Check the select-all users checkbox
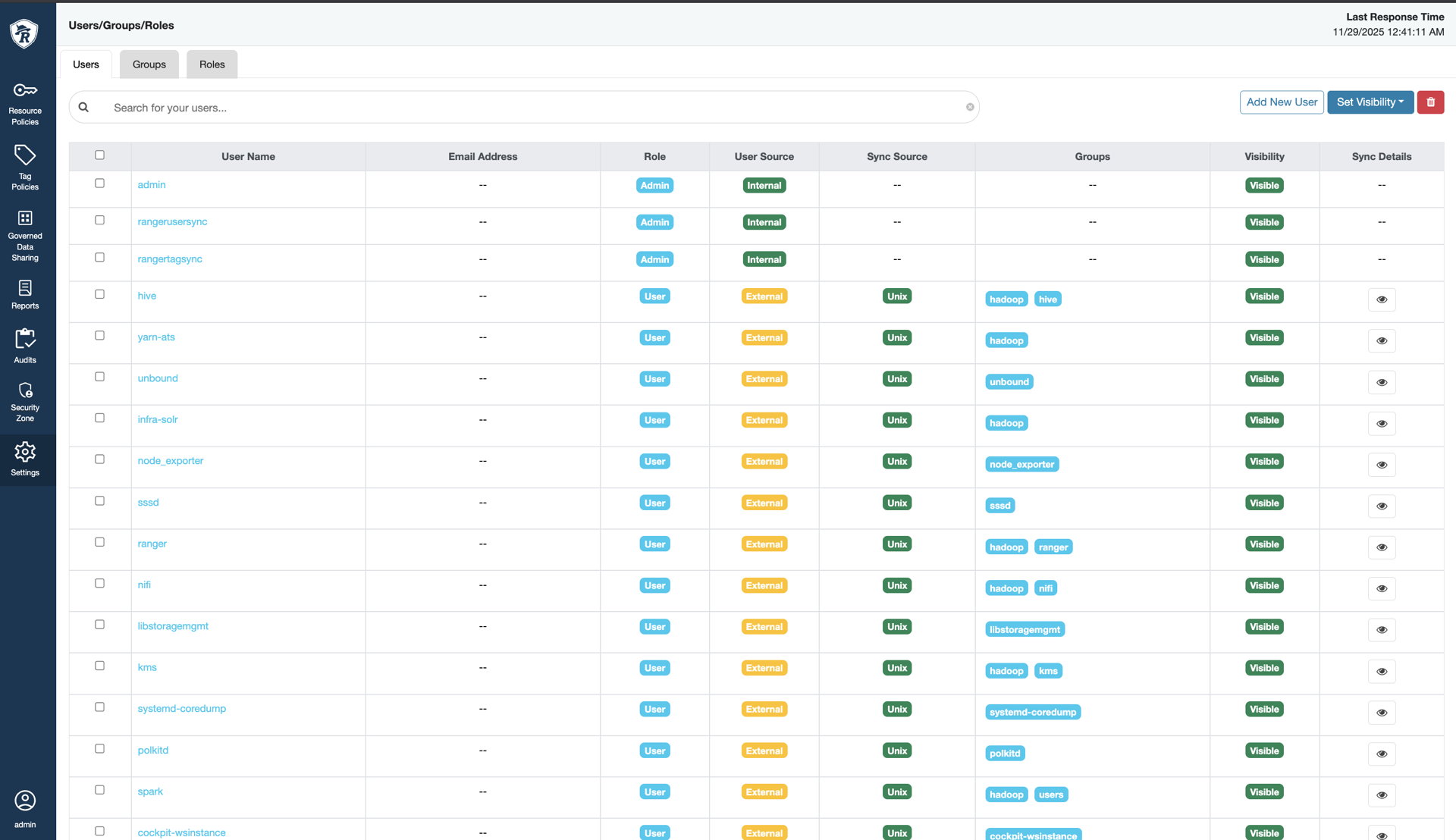The image size is (1456, 840). (x=99, y=155)
